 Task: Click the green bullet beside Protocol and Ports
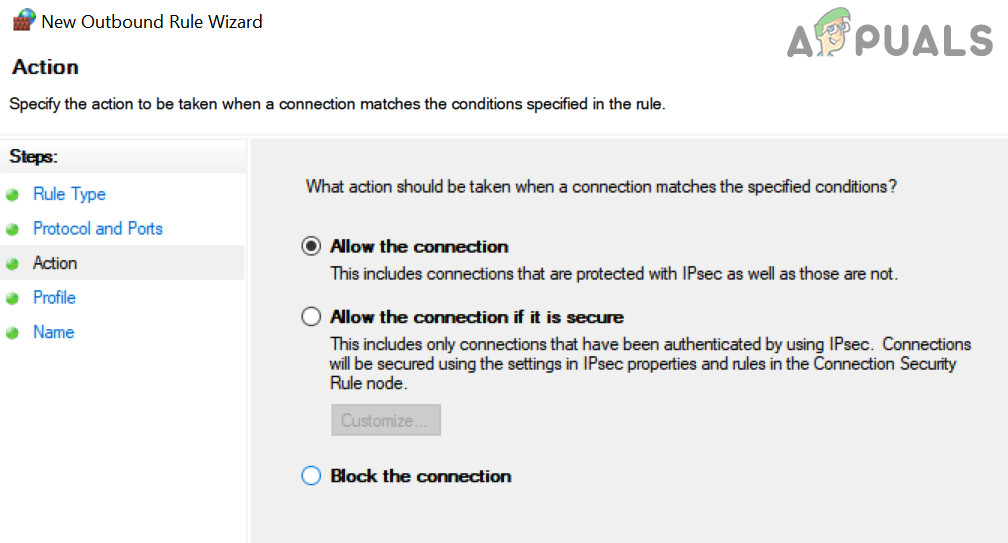pos(13,230)
